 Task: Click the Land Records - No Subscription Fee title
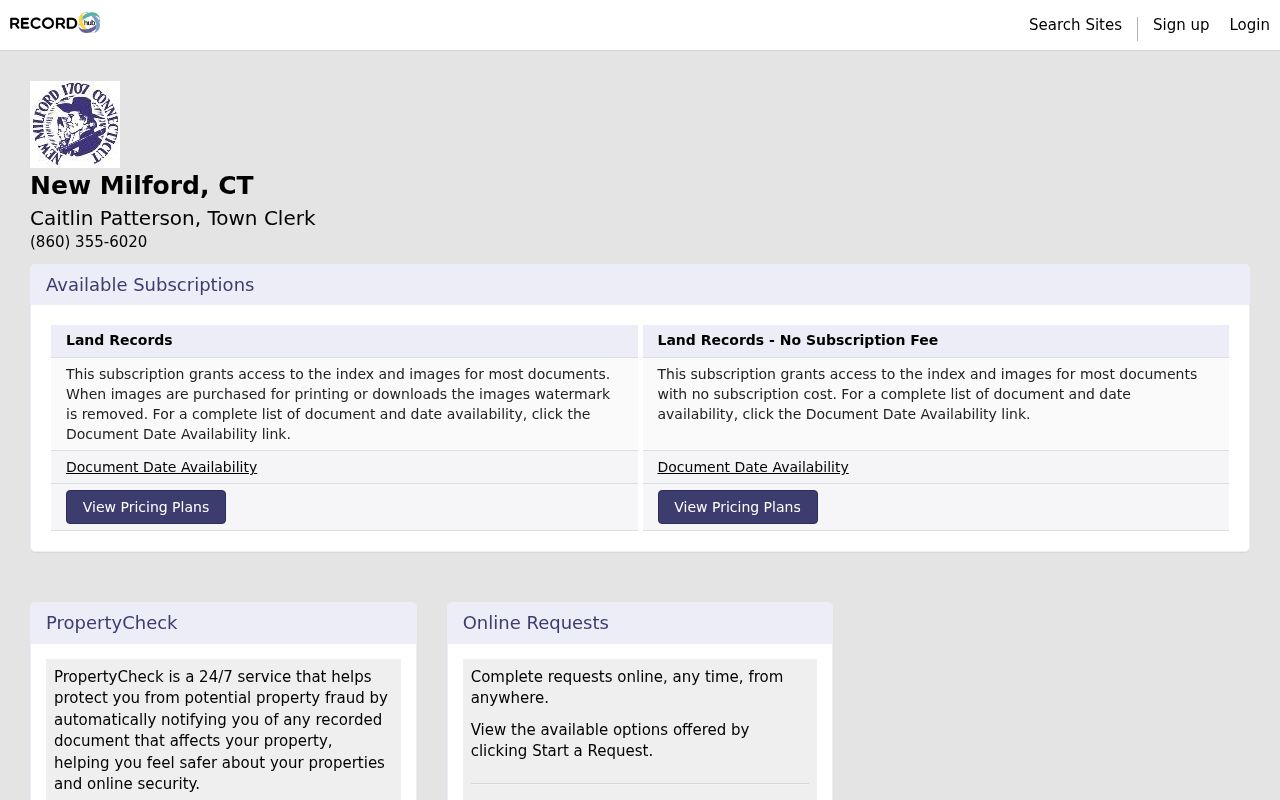(798, 340)
